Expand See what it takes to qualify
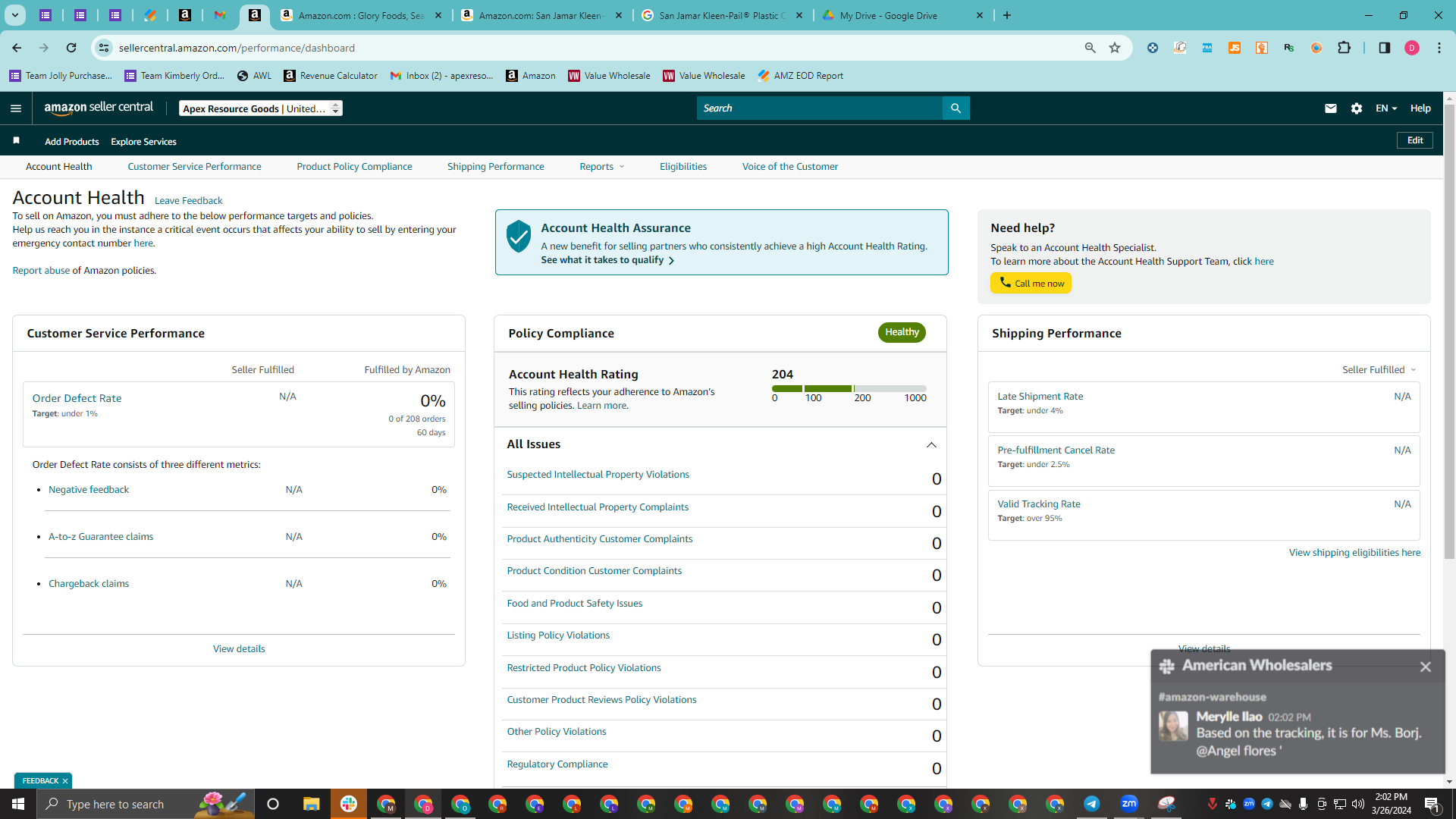The height and width of the screenshot is (819, 1456). [607, 260]
